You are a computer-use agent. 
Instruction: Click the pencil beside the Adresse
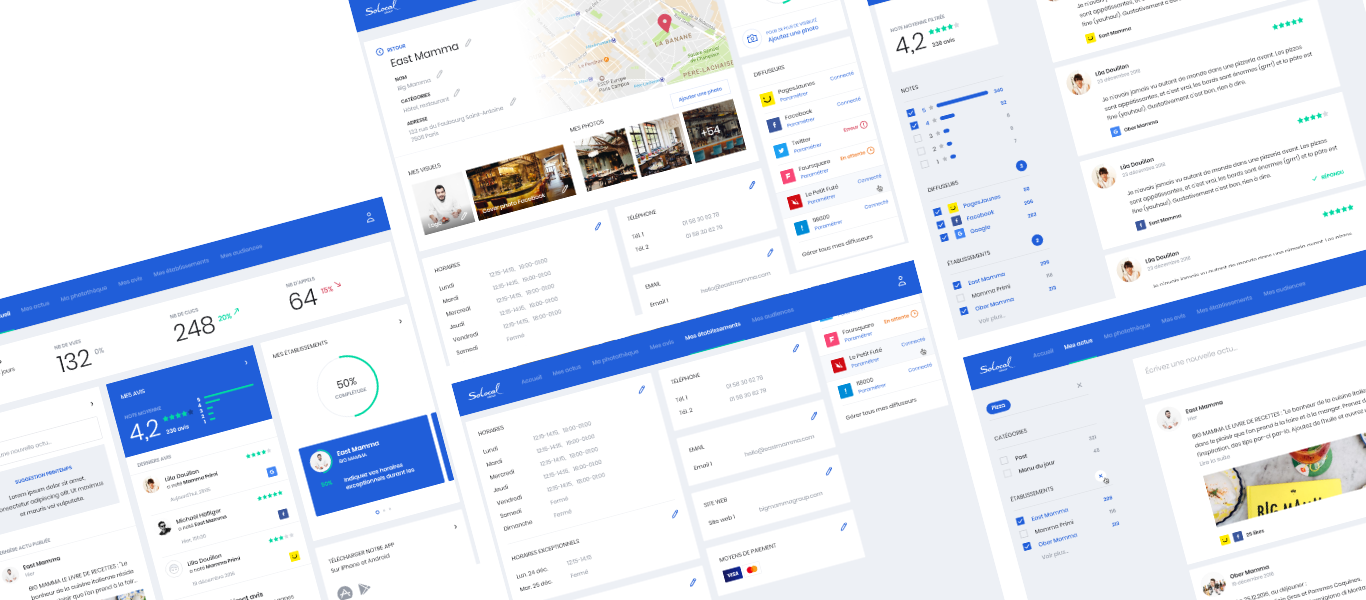tap(514, 100)
